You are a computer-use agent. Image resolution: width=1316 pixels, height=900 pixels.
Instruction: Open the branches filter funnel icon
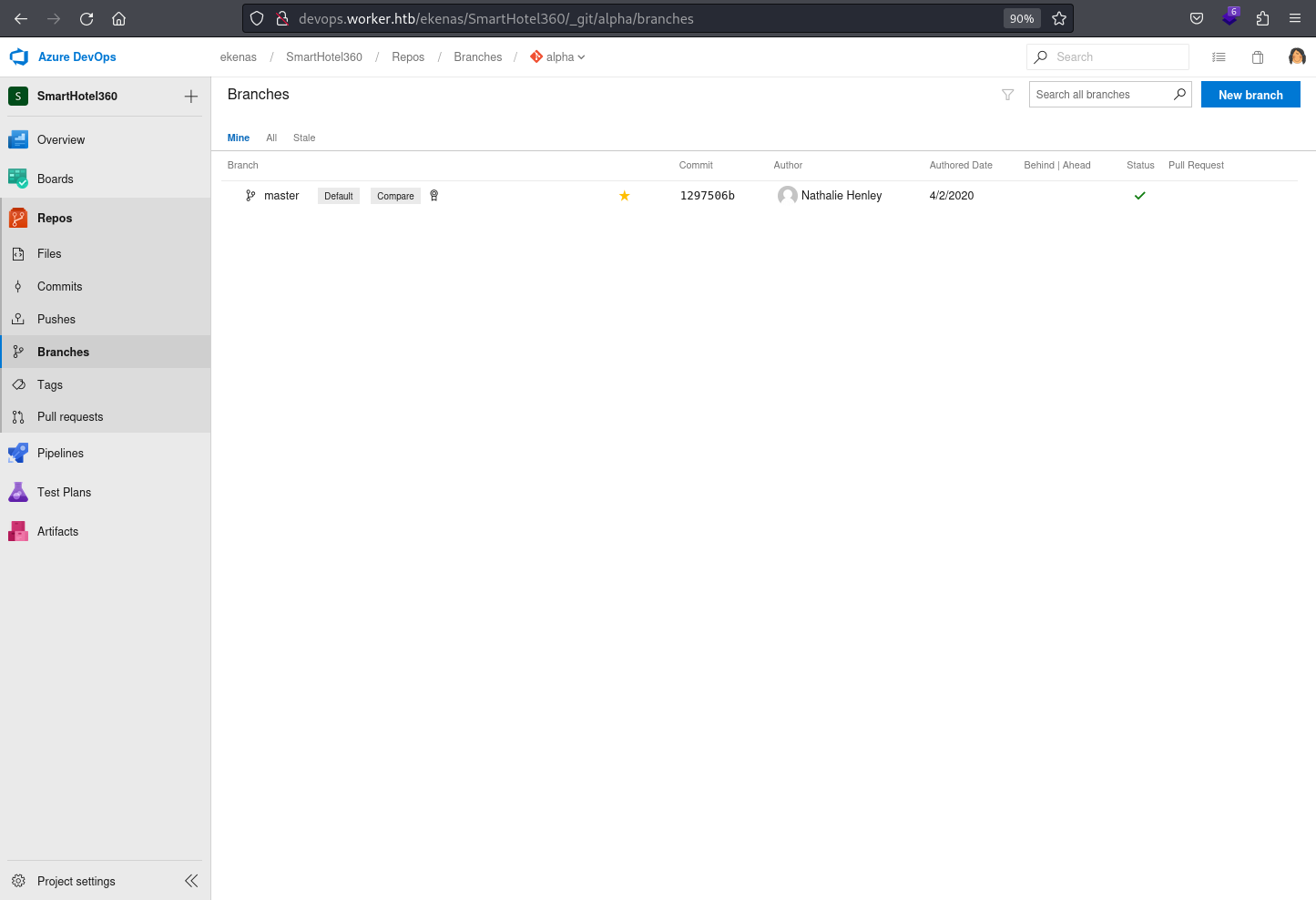(x=1008, y=95)
